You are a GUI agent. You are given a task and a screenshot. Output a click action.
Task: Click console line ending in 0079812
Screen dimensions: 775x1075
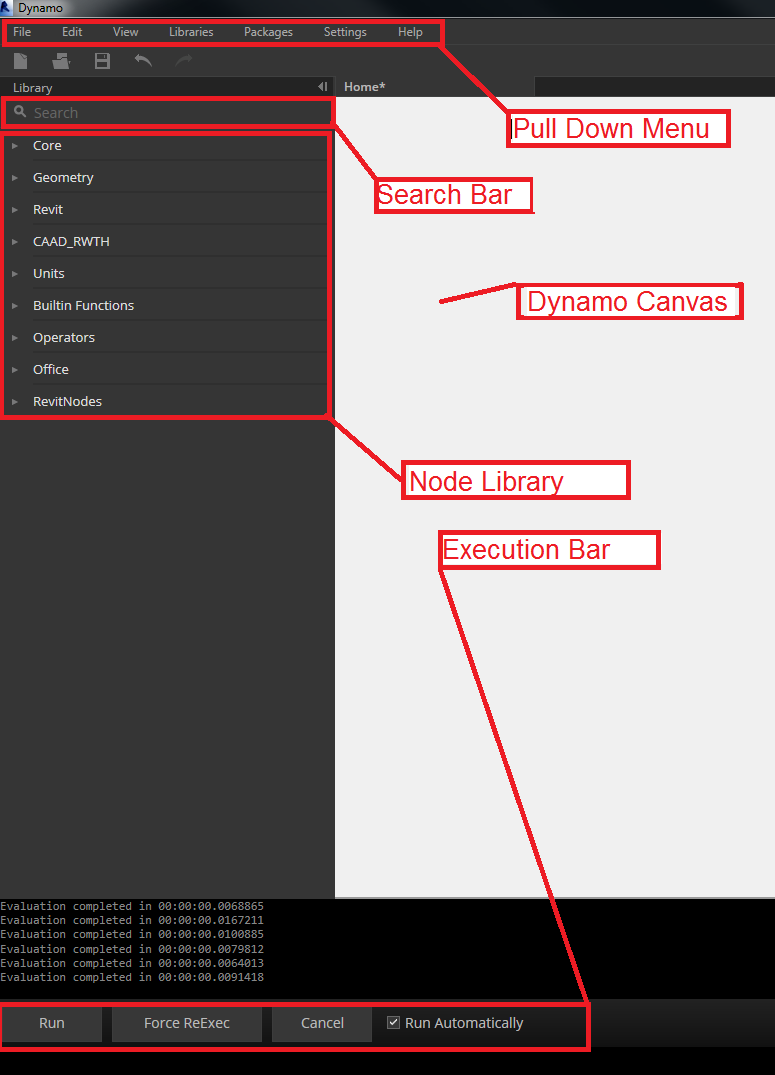(132, 950)
